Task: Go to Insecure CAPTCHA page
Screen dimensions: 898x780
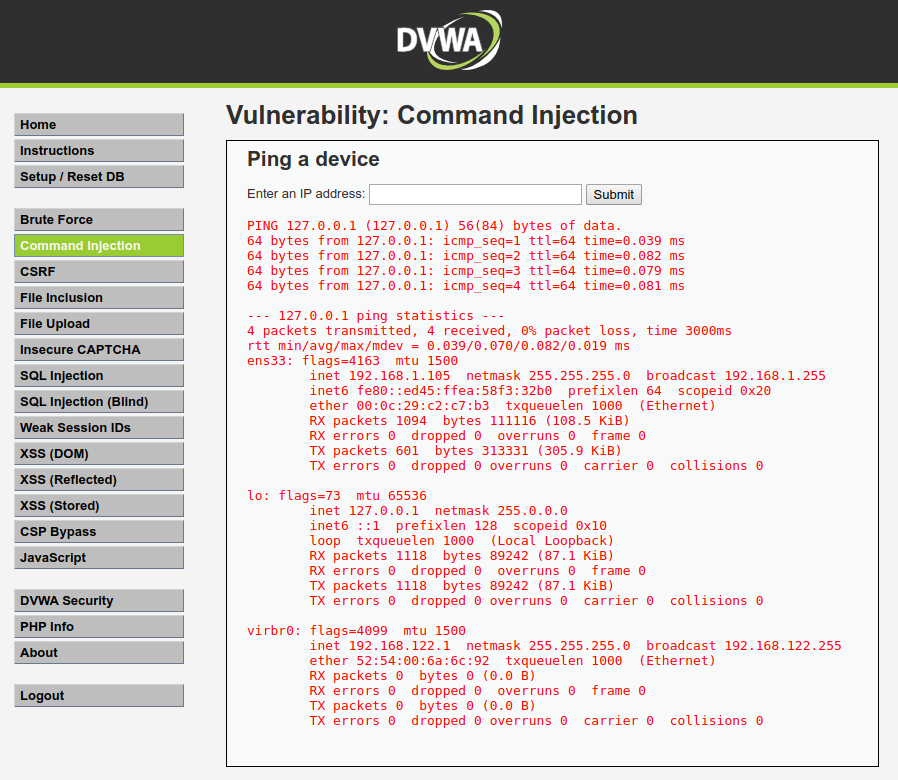Action: (99, 349)
